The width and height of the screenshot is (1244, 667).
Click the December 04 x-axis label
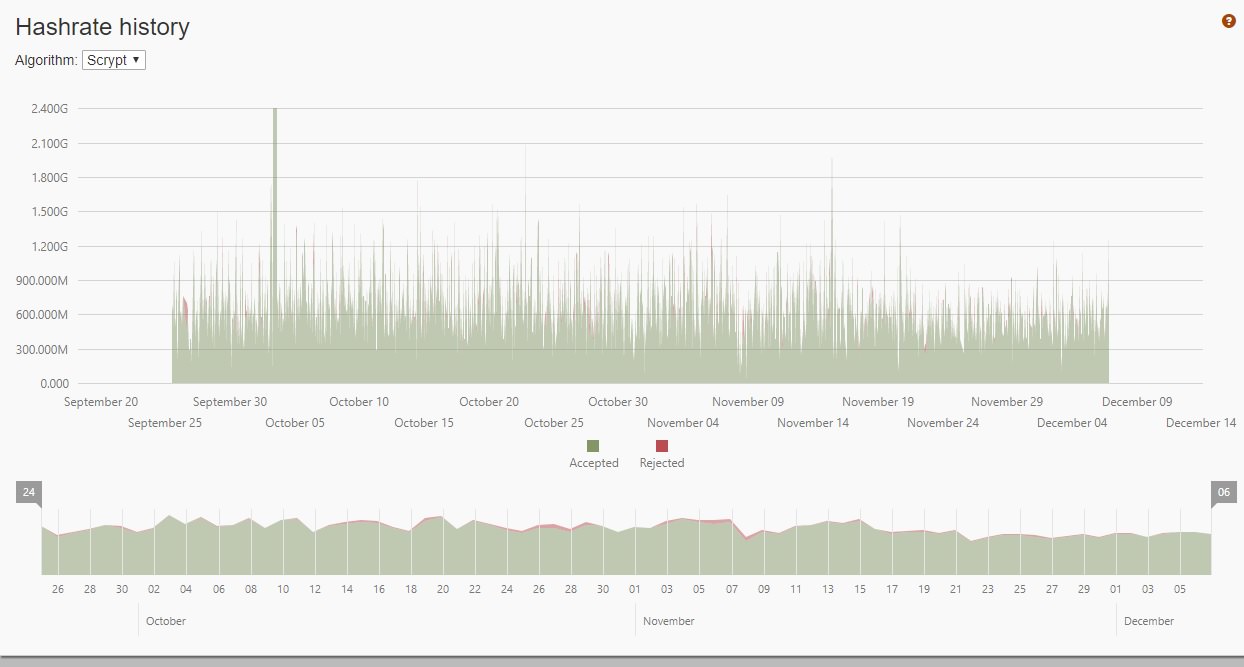[x=1072, y=423]
